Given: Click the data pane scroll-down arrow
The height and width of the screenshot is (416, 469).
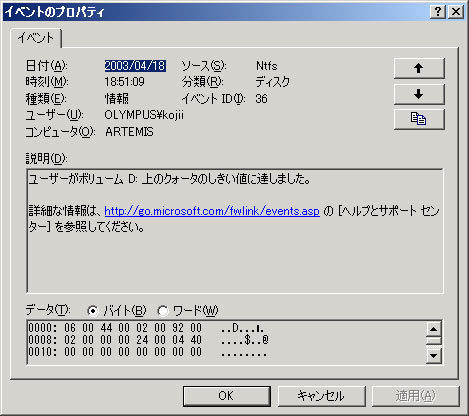Looking at the screenshot, I should pyautogui.click(x=434, y=356).
